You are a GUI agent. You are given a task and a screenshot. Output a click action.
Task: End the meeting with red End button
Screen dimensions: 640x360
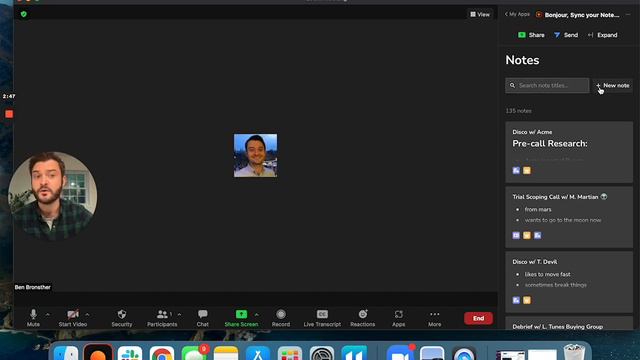478,318
